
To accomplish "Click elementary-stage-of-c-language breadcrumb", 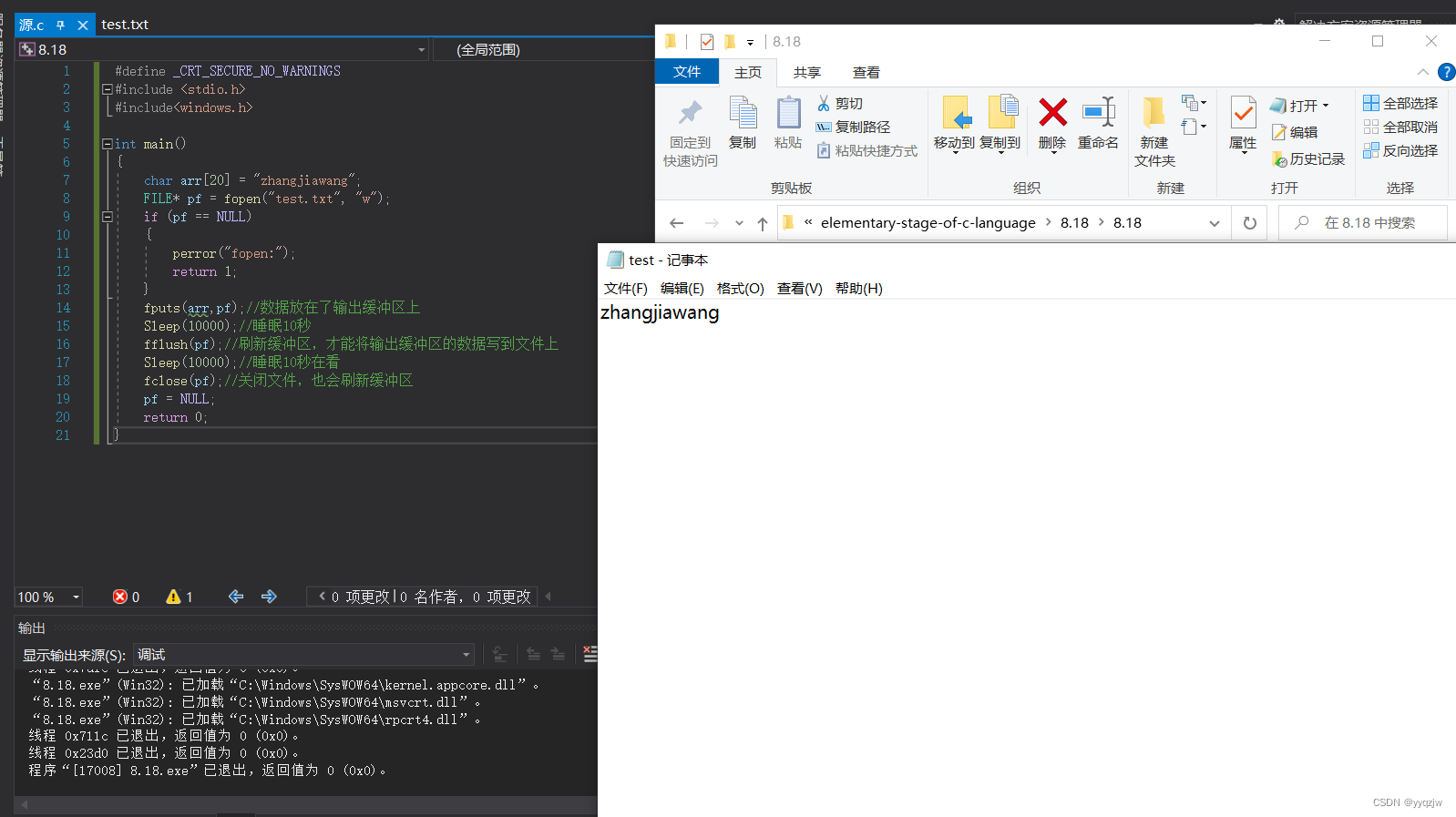I will point(928,223).
